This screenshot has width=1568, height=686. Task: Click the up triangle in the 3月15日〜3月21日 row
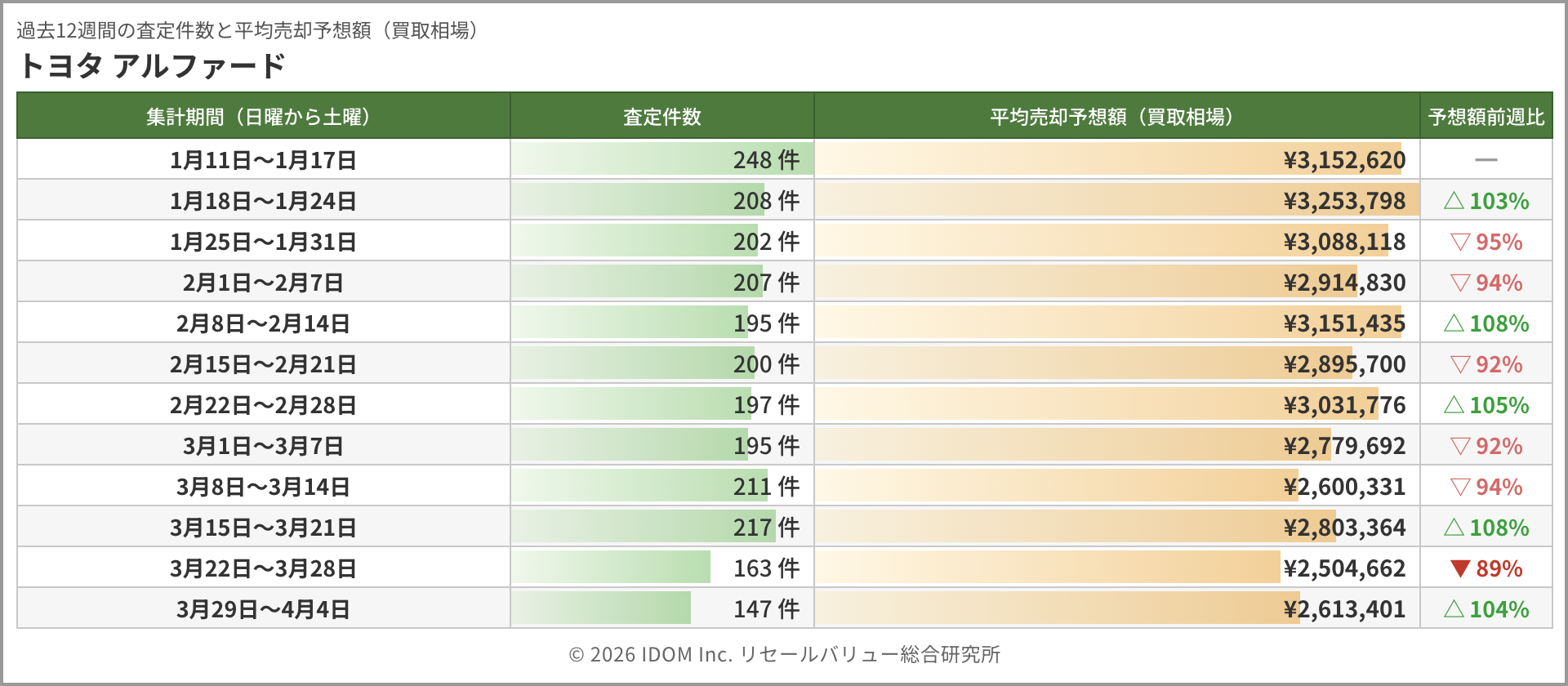pyautogui.click(x=1454, y=528)
